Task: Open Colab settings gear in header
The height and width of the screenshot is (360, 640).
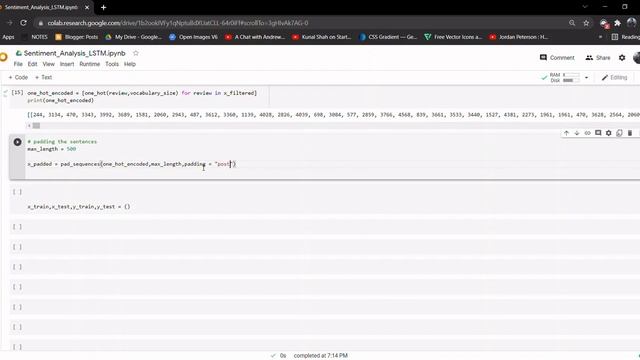Action: point(622,58)
